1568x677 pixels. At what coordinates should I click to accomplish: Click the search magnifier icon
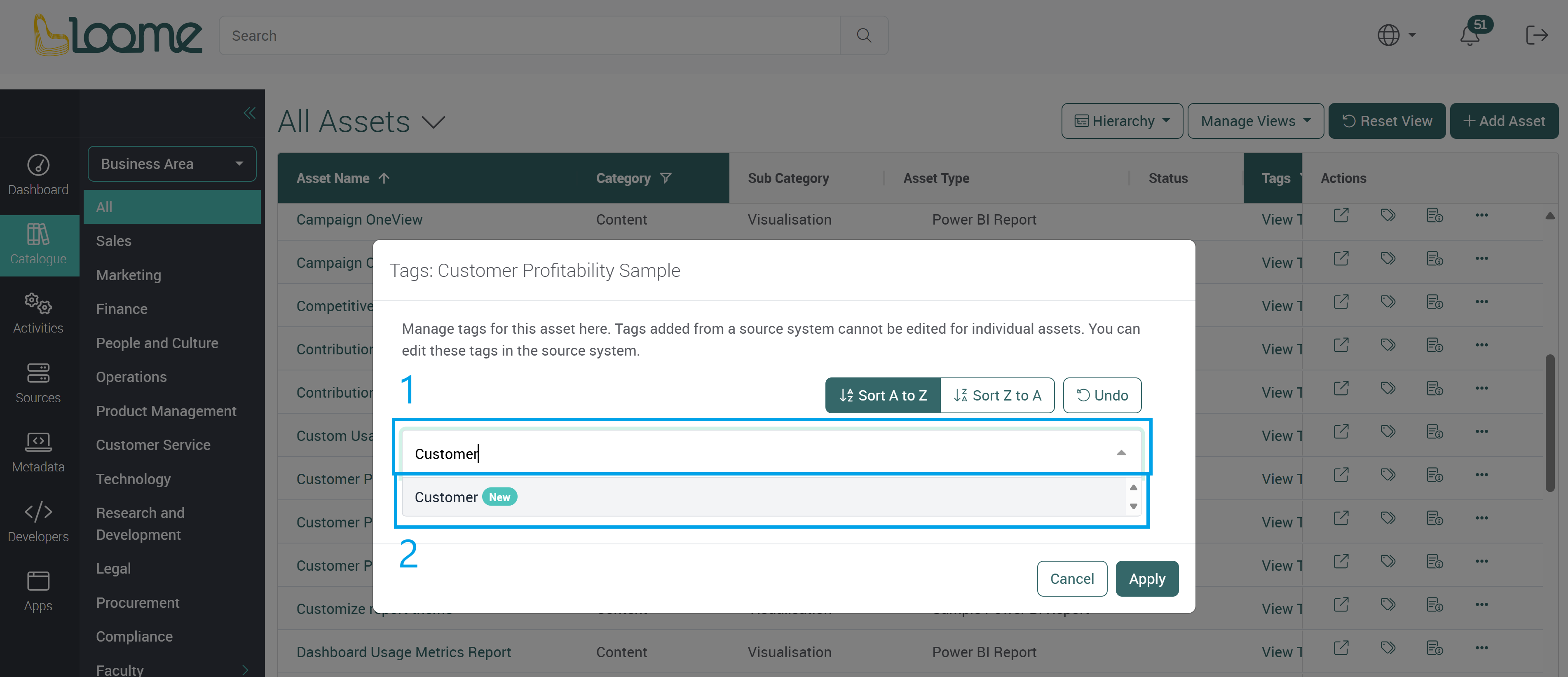tap(864, 35)
